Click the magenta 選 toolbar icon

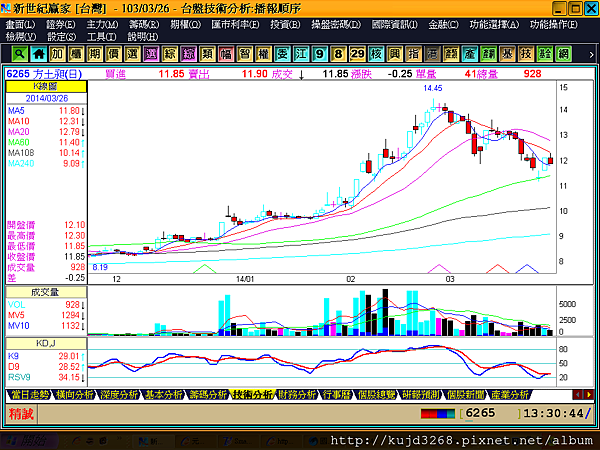coord(151,54)
